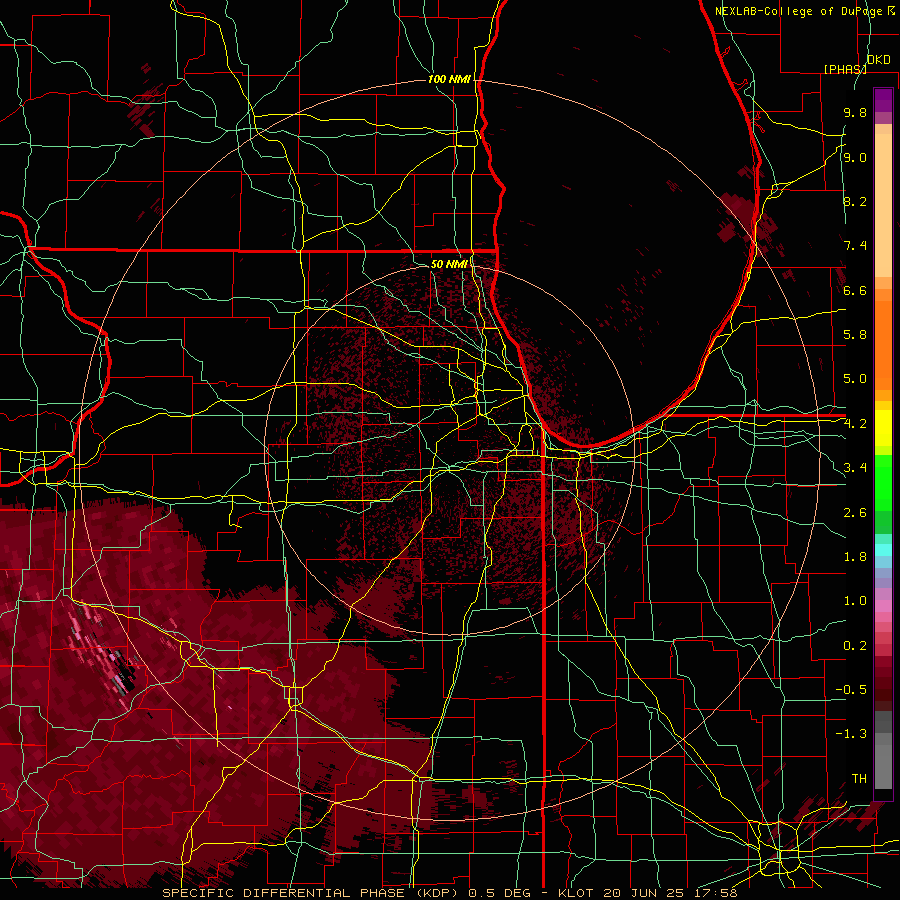This screenshot has width=900, height=900.
Task: Click the yellow segment of the color bar
Action: [x=883, y=428]
